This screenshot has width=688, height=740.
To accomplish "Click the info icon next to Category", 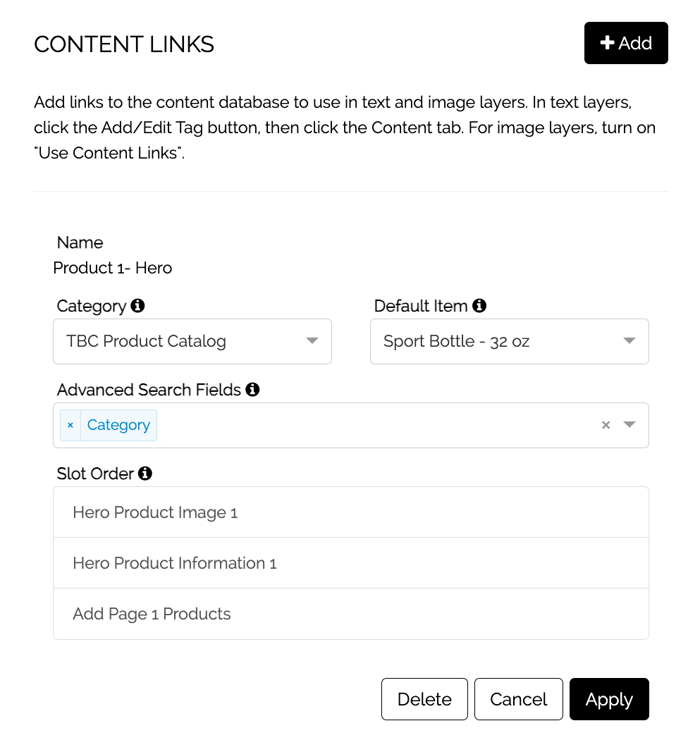I will (138, 306).
